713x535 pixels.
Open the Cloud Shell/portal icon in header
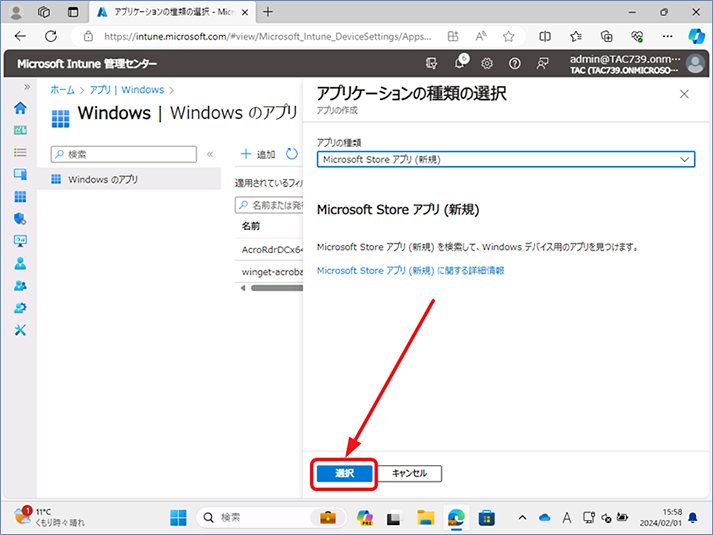pos(431,64)
